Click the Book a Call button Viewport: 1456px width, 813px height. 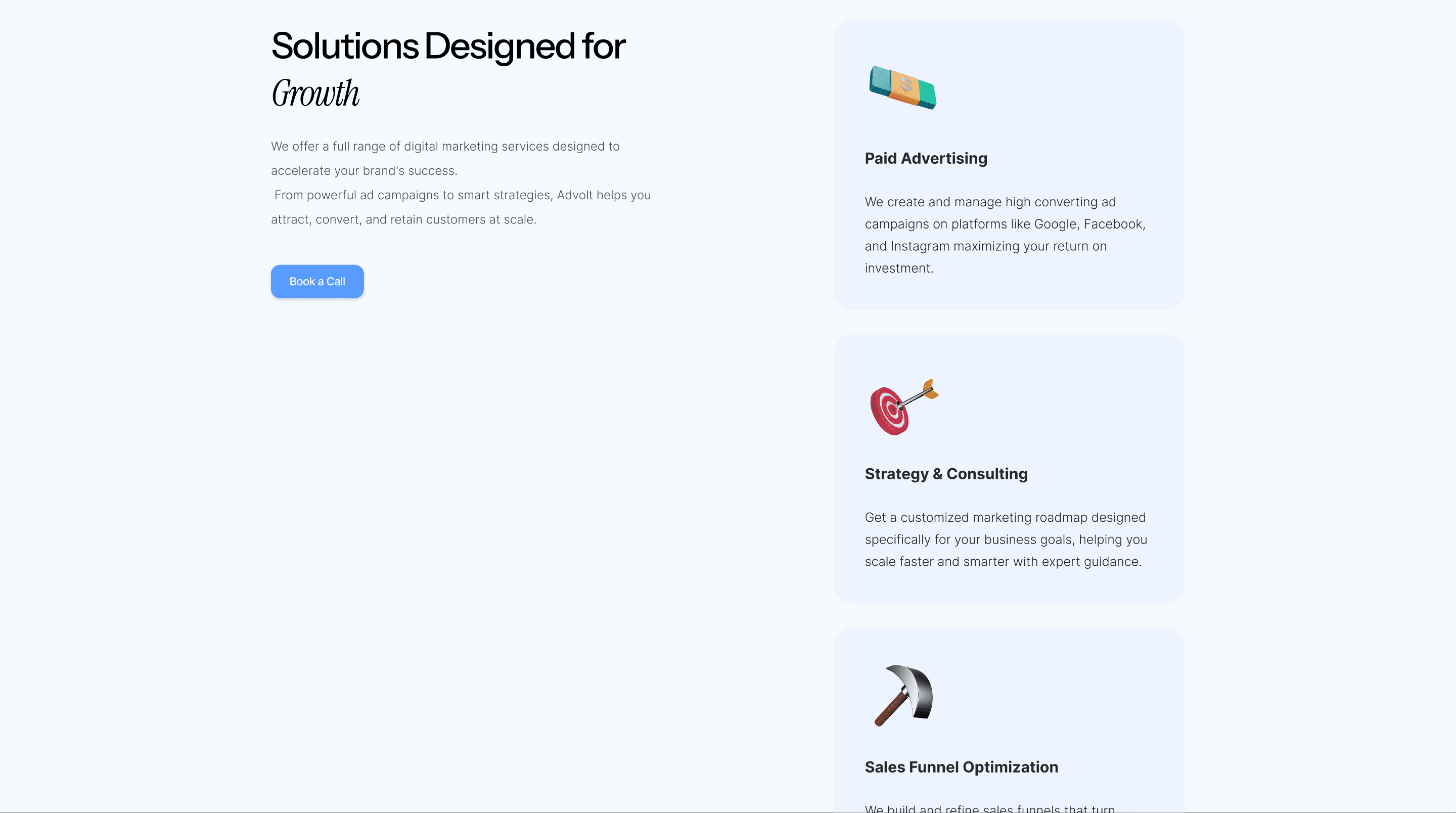(317, 281)
